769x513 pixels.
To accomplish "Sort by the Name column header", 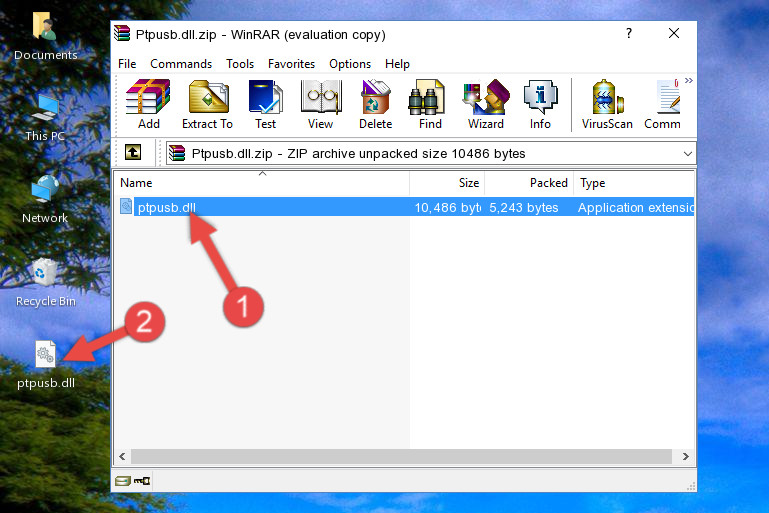I will click(x=262, y=183).
